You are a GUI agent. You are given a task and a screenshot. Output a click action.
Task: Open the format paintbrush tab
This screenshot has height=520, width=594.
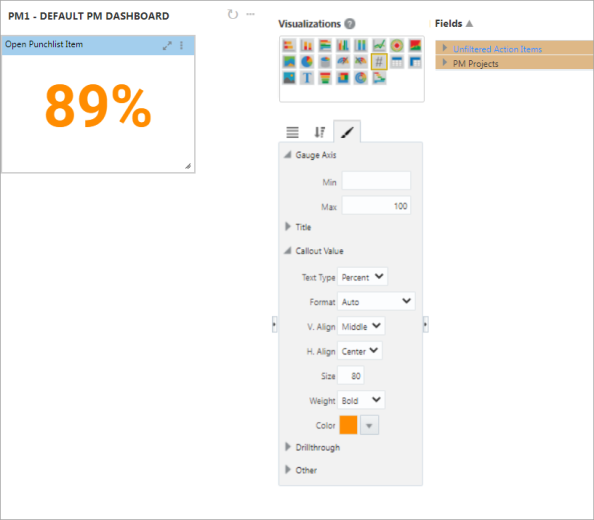347,132
